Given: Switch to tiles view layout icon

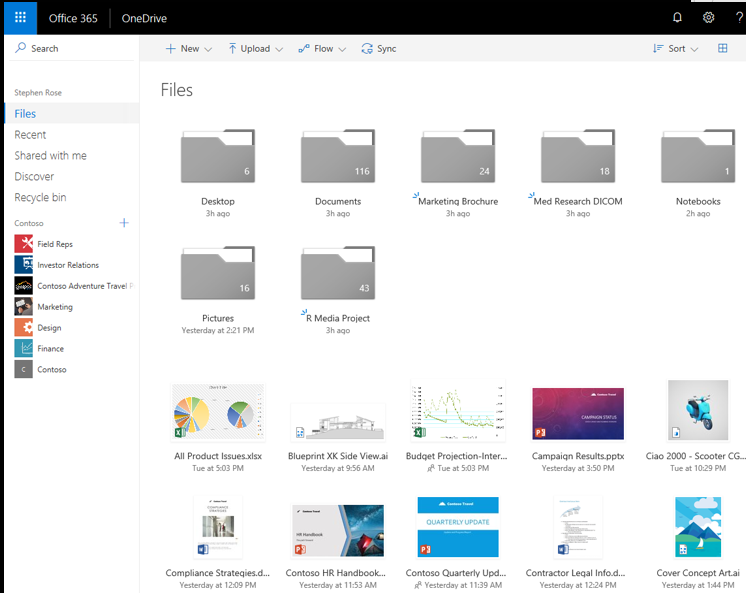Looking at the screenshot, I should pyautogui.click(x=722, y=48).
